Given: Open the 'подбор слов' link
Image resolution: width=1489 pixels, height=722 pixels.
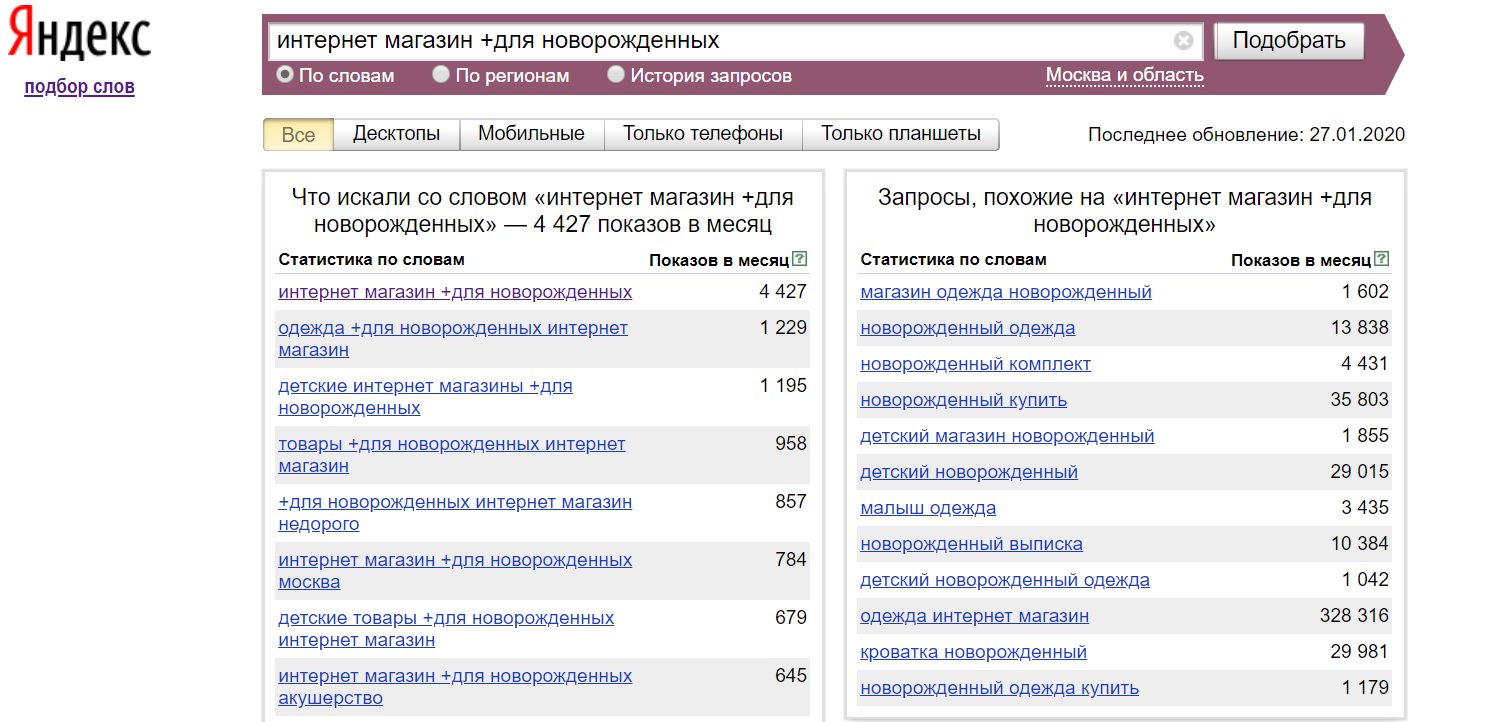Looking at the screenshot, I should [x=79, y=87].
